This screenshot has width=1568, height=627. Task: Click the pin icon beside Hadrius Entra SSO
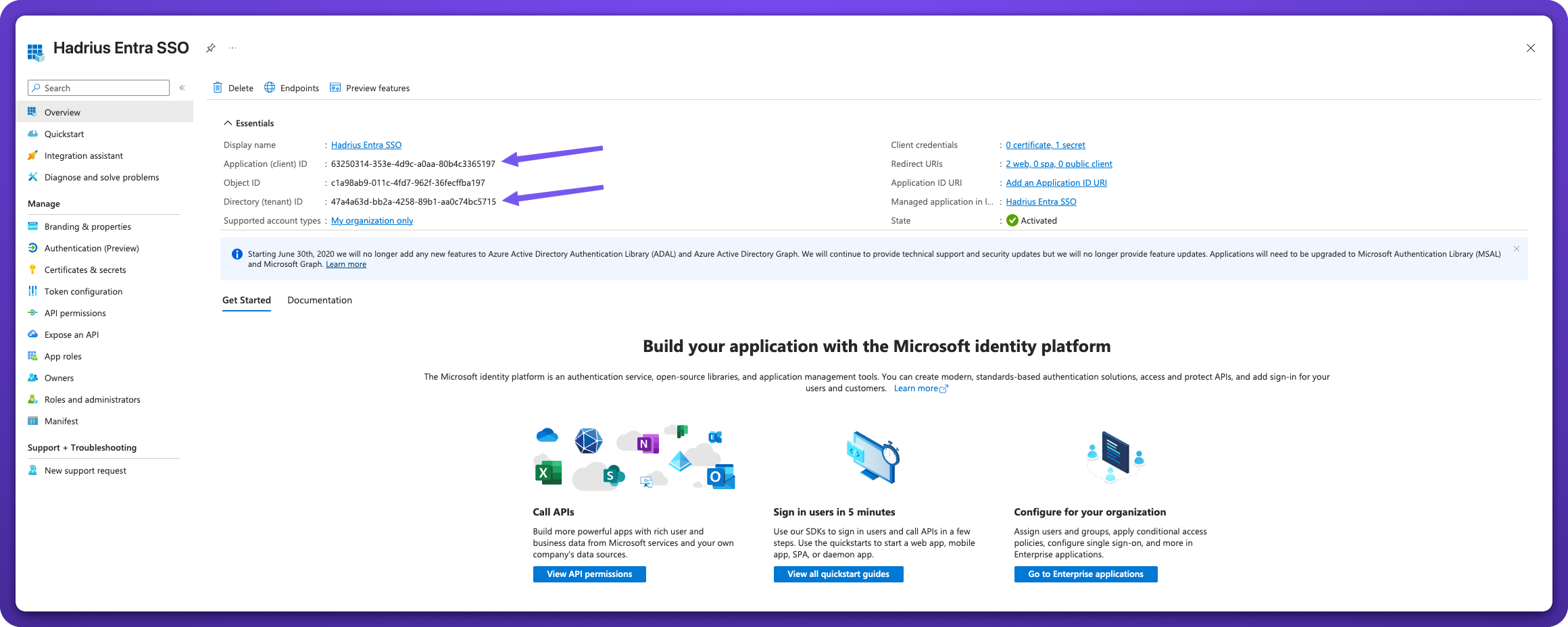click(x=211, y=48)
